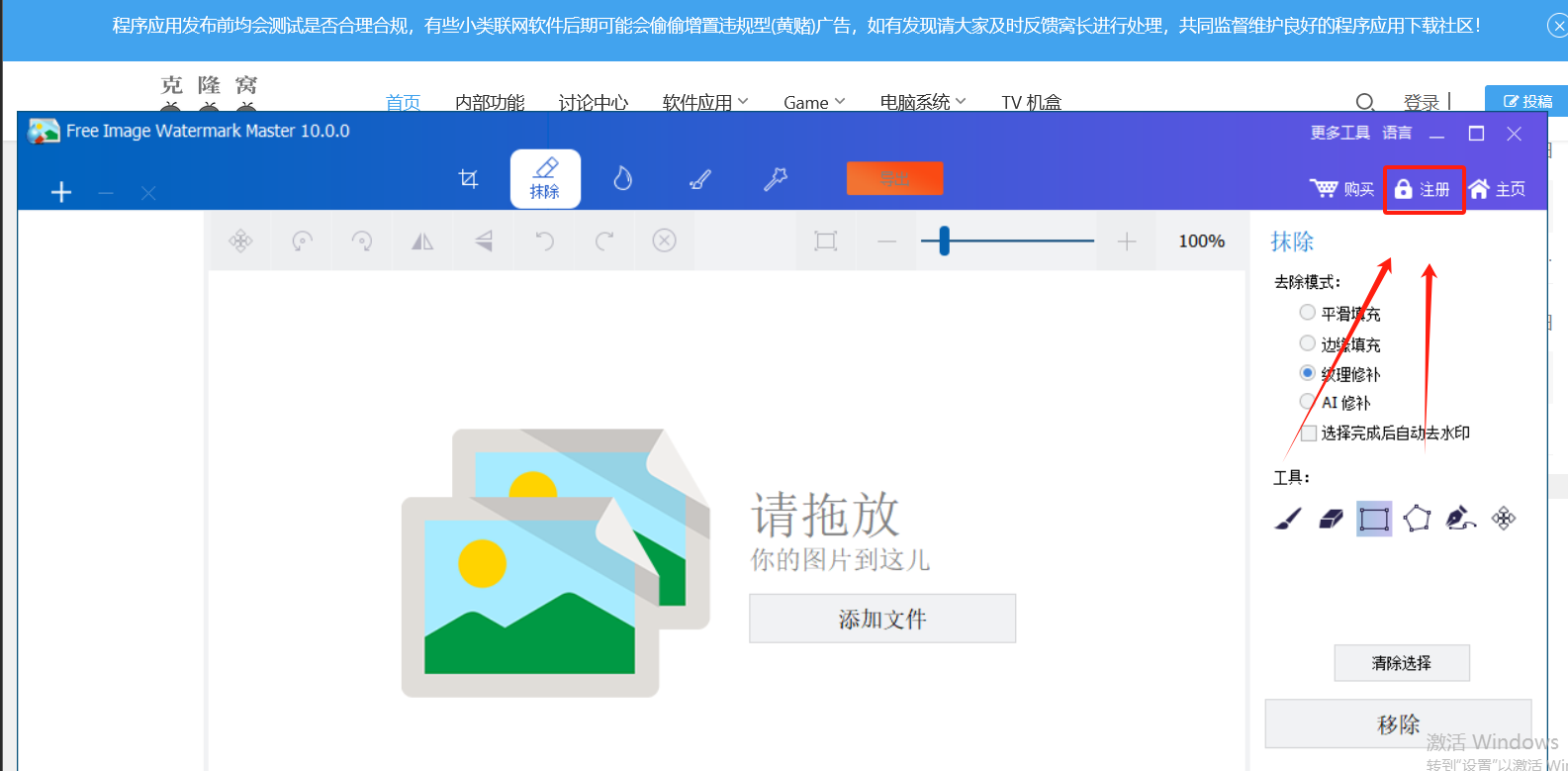Screen dimensions: 1568x771
Task: Click the circled X cancel icon
Action: coord(665,241)
